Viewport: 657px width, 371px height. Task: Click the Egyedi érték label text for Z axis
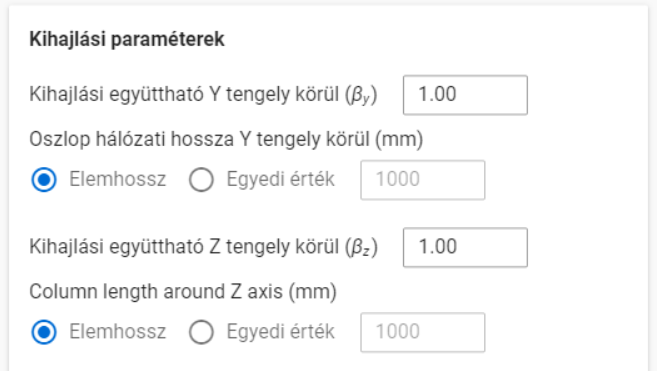pos(280,332)
